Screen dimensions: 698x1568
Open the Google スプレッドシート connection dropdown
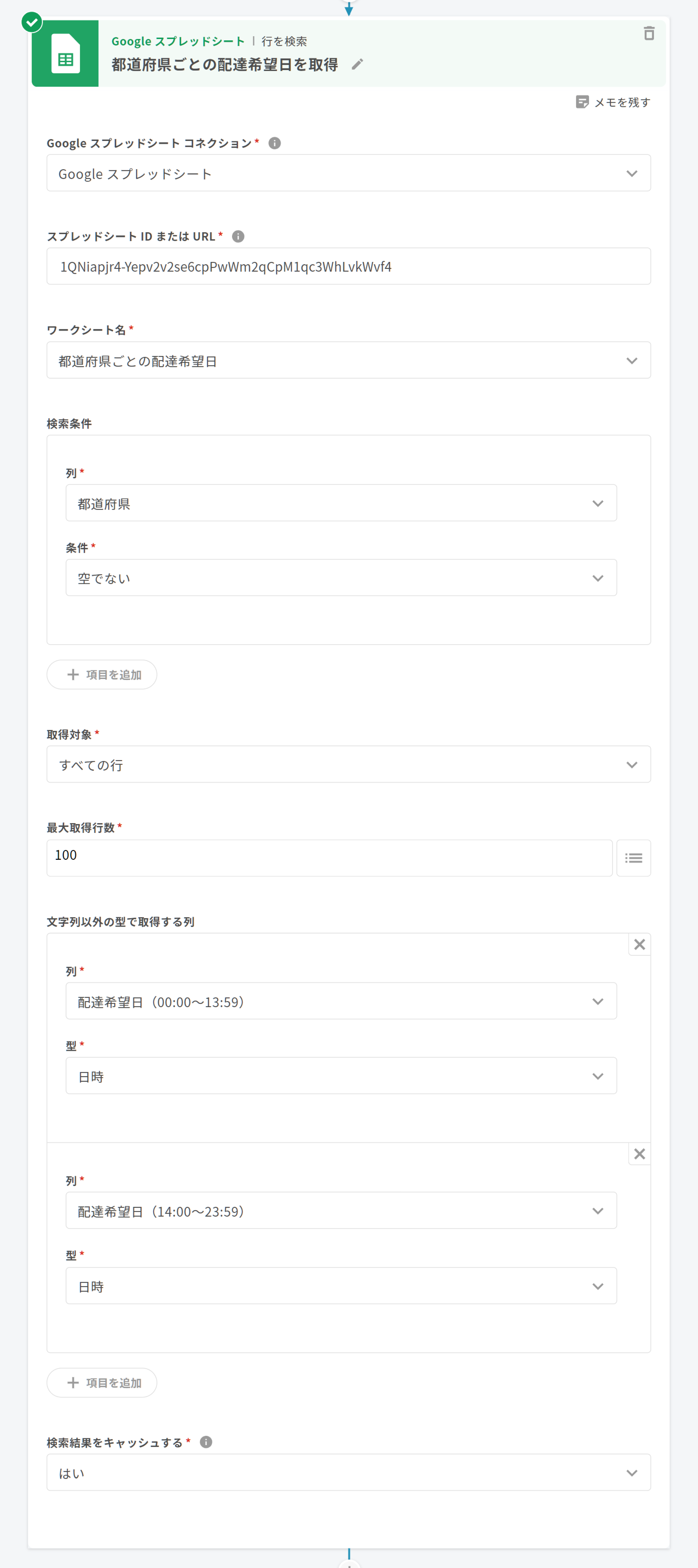point(348,173)
